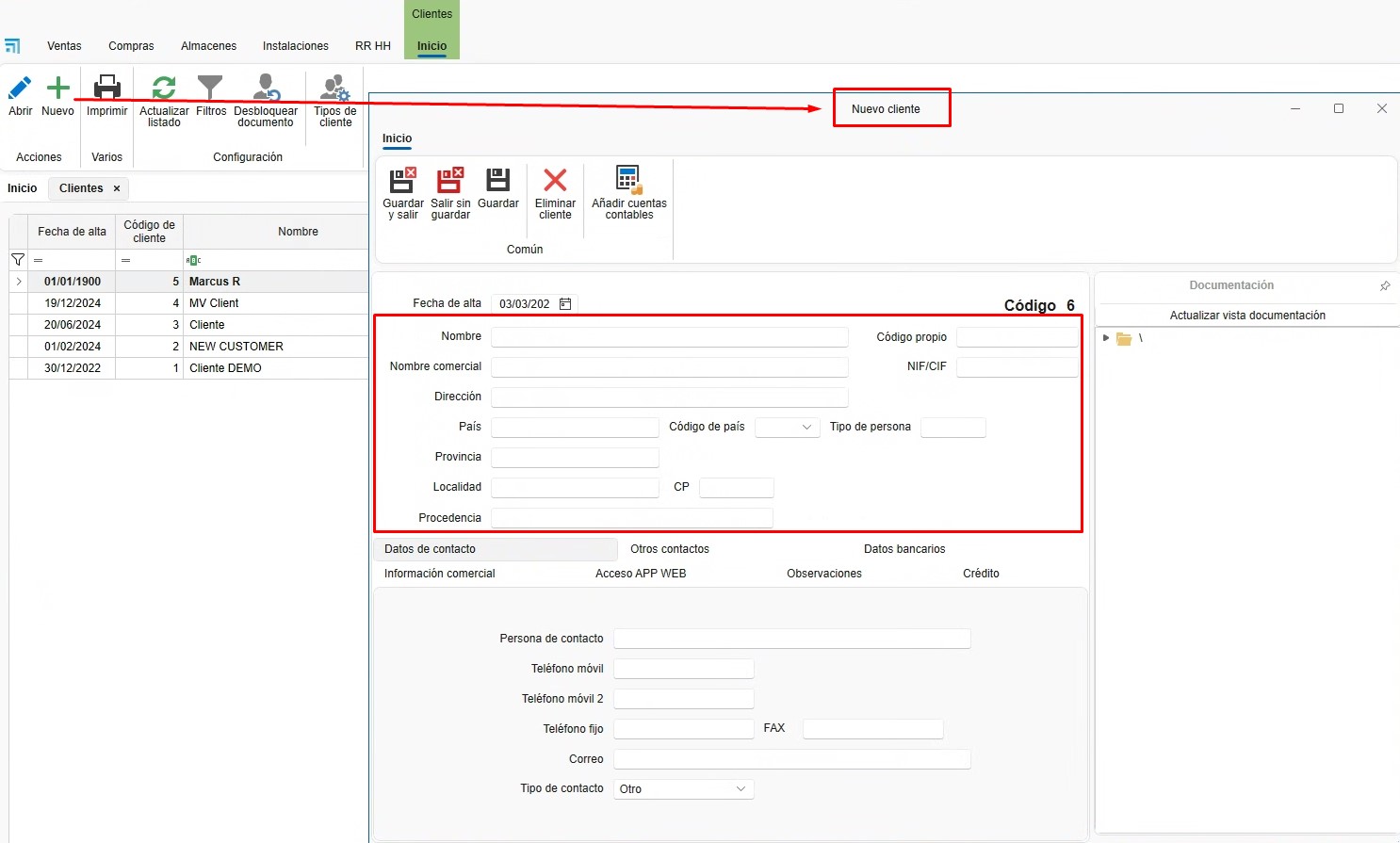
Task: Click the Teléfono móvil input field
Action: coord(684,669)
